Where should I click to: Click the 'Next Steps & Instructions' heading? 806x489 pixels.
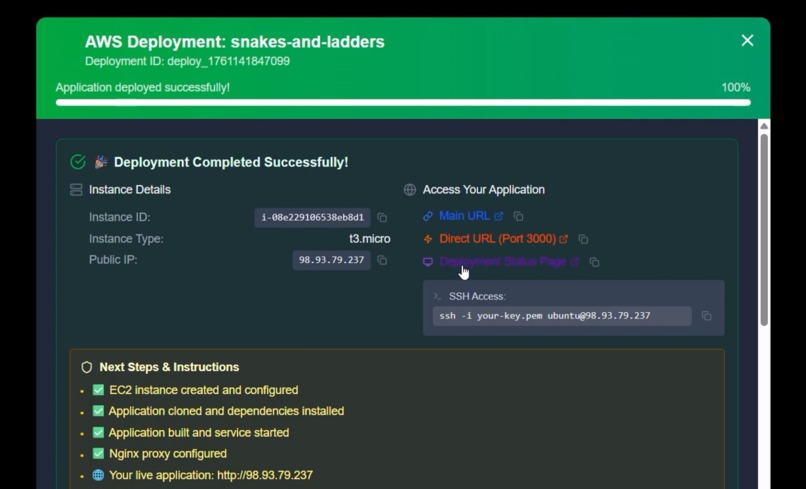click(169, 367)
